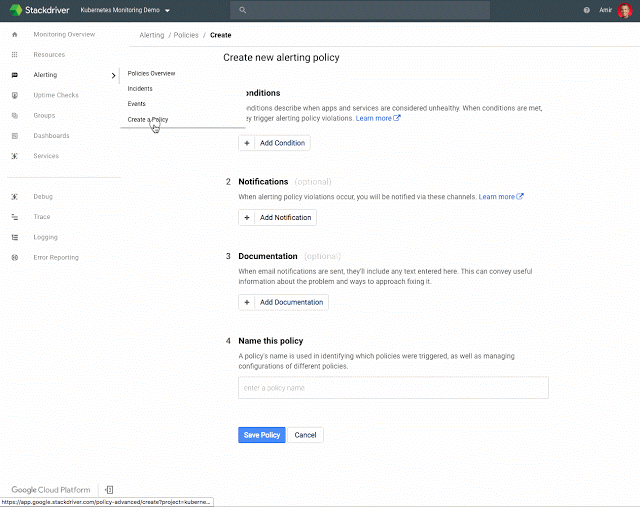Click external link icon beside Conditions Learn more
This screenshot has height=507, width=640.
point(397,118)
